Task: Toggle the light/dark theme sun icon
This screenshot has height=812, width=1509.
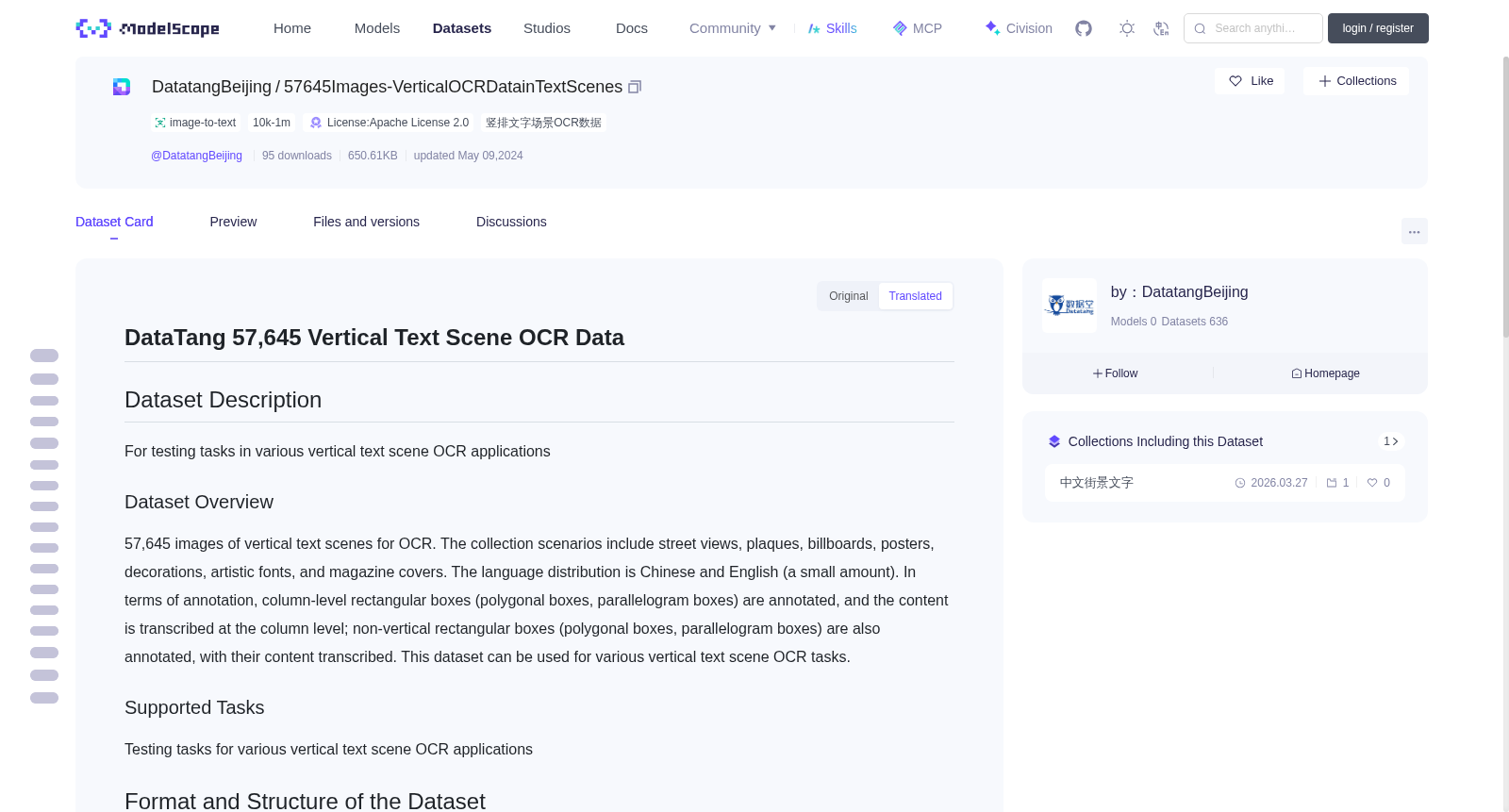Action: pyautogui.click(x=1127, y=28)
